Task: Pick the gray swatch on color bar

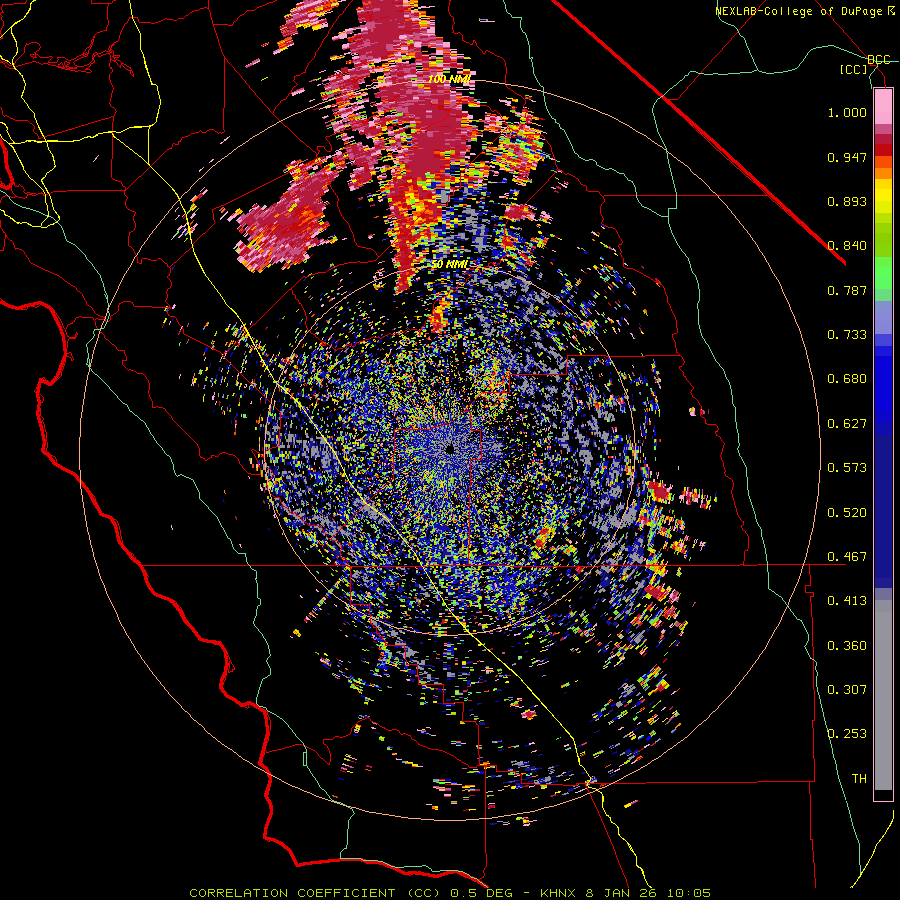Action: pos(883,695)
